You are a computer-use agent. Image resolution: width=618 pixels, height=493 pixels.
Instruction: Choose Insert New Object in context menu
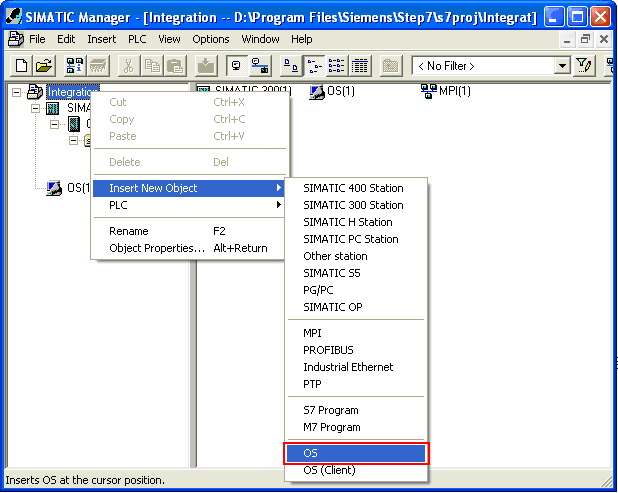coord(188,188)
